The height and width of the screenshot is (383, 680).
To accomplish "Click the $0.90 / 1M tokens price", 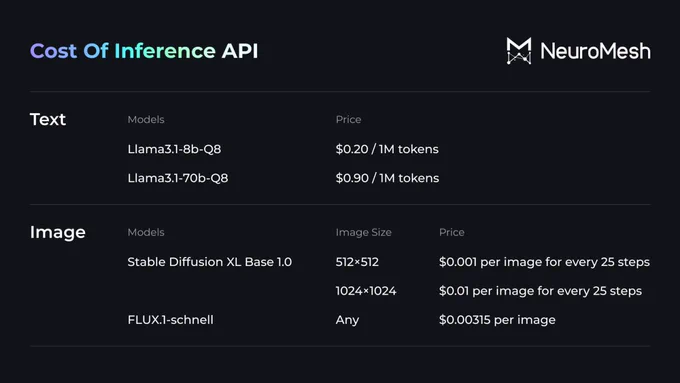I will 387,178.
